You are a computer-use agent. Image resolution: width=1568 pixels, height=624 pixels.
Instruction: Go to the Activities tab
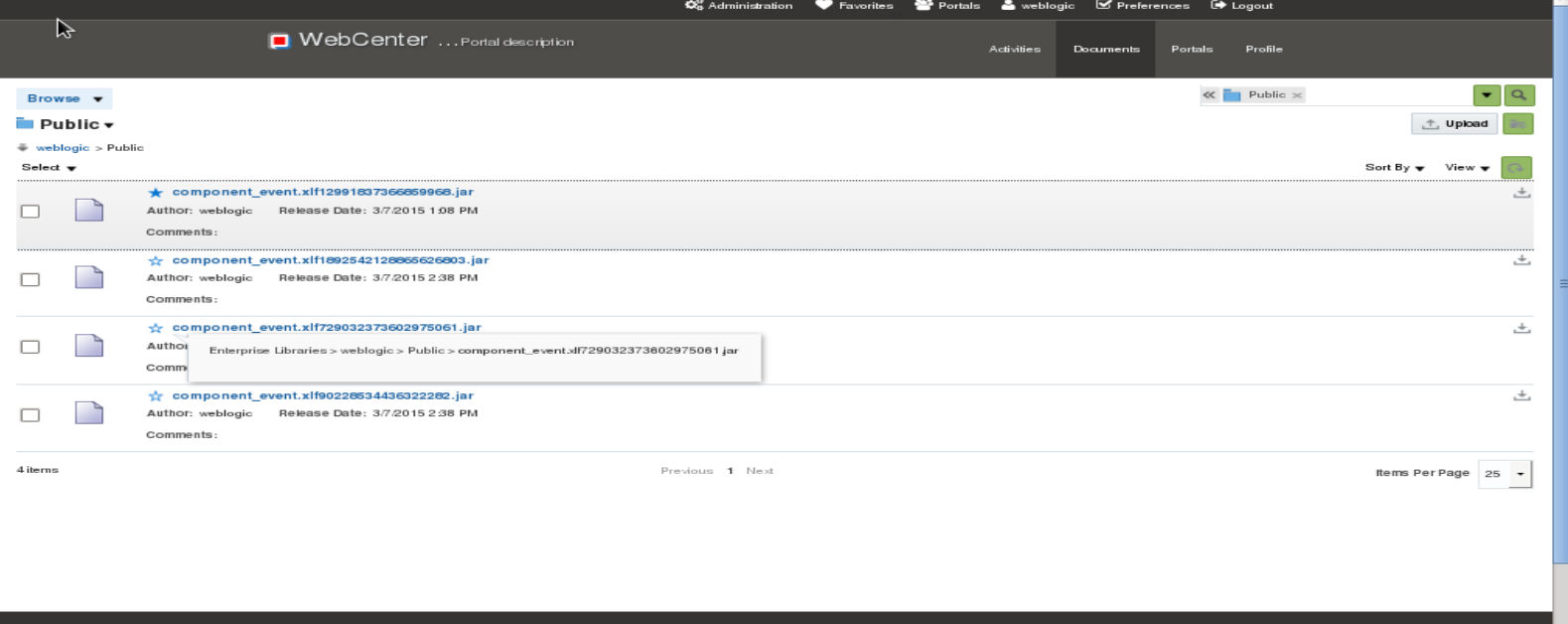(1015, 49)
